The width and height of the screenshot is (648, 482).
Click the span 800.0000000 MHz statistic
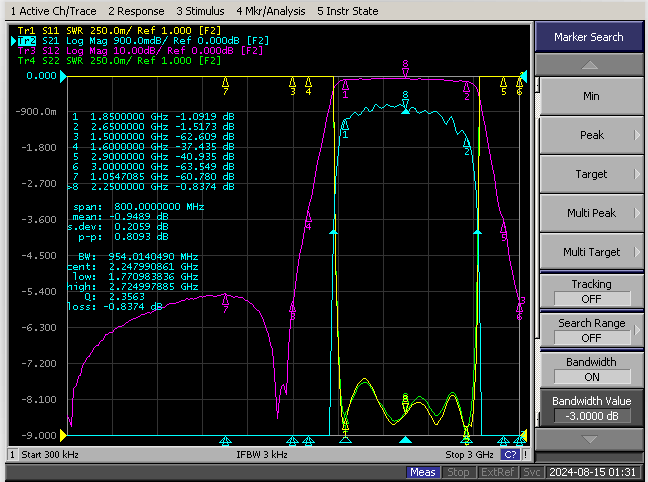tap(138, 207)
